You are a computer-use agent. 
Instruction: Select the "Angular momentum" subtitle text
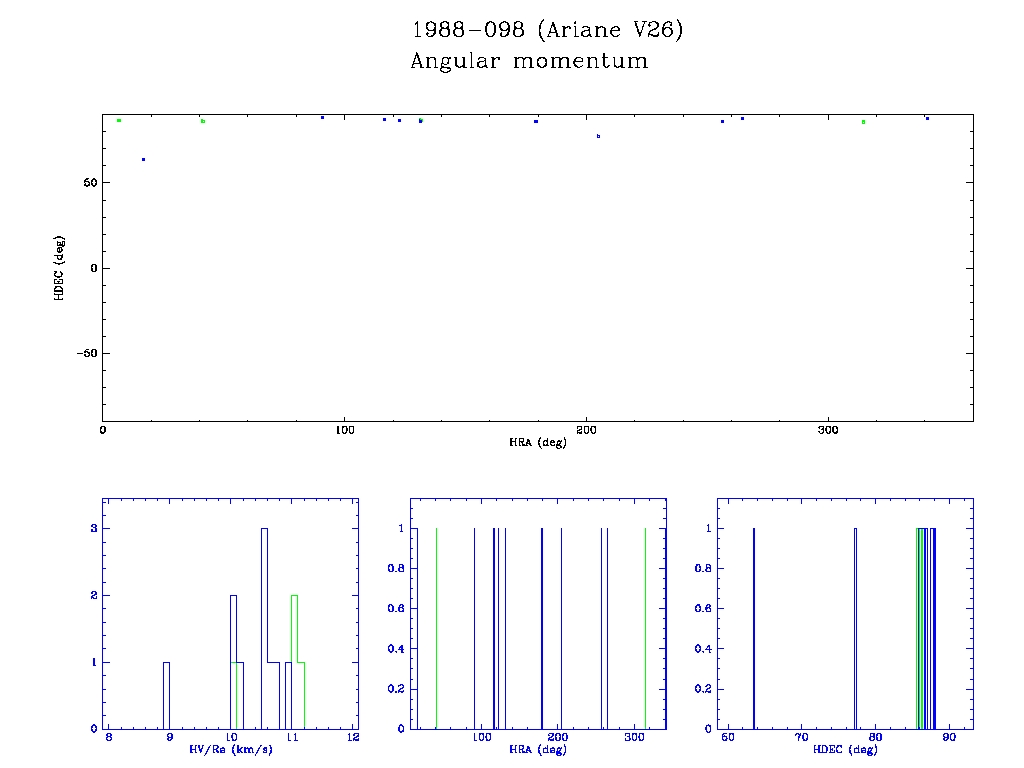pyautogui.click(x=529, y=61)
